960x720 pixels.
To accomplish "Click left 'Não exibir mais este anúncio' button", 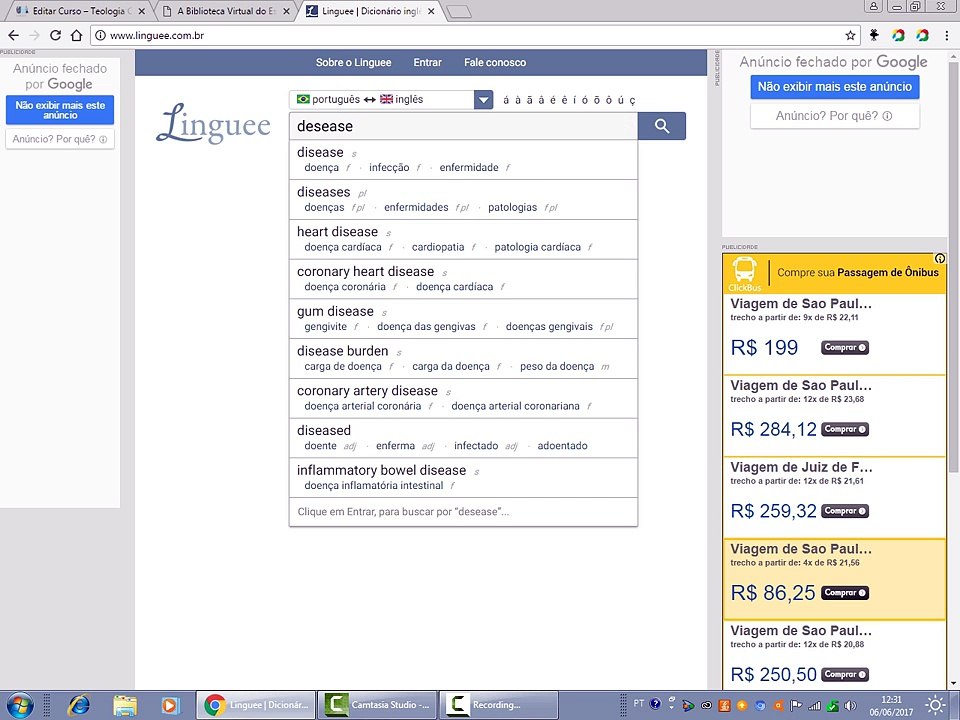I will pos(60,110).
